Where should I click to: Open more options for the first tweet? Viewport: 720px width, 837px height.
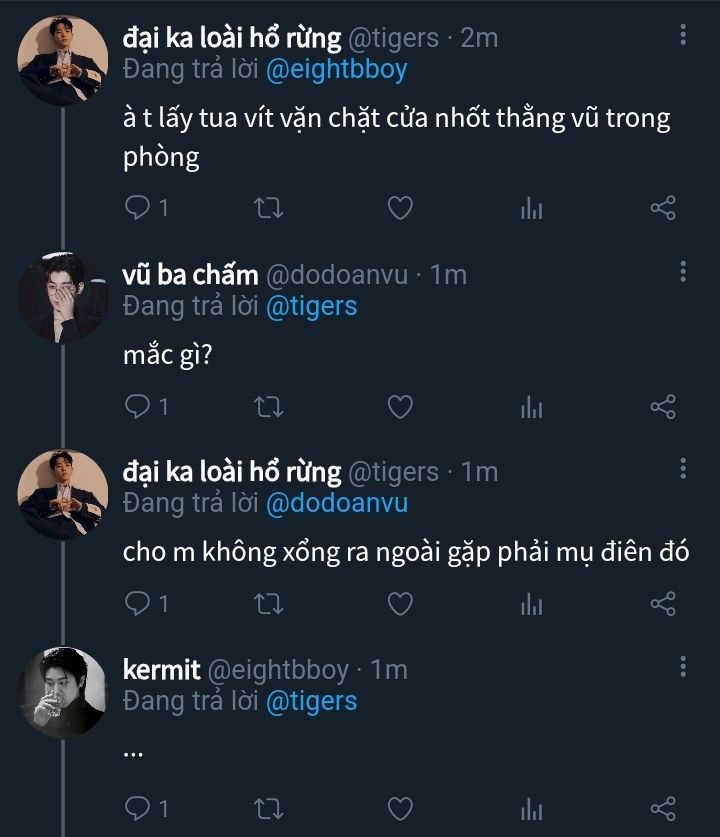683,36
